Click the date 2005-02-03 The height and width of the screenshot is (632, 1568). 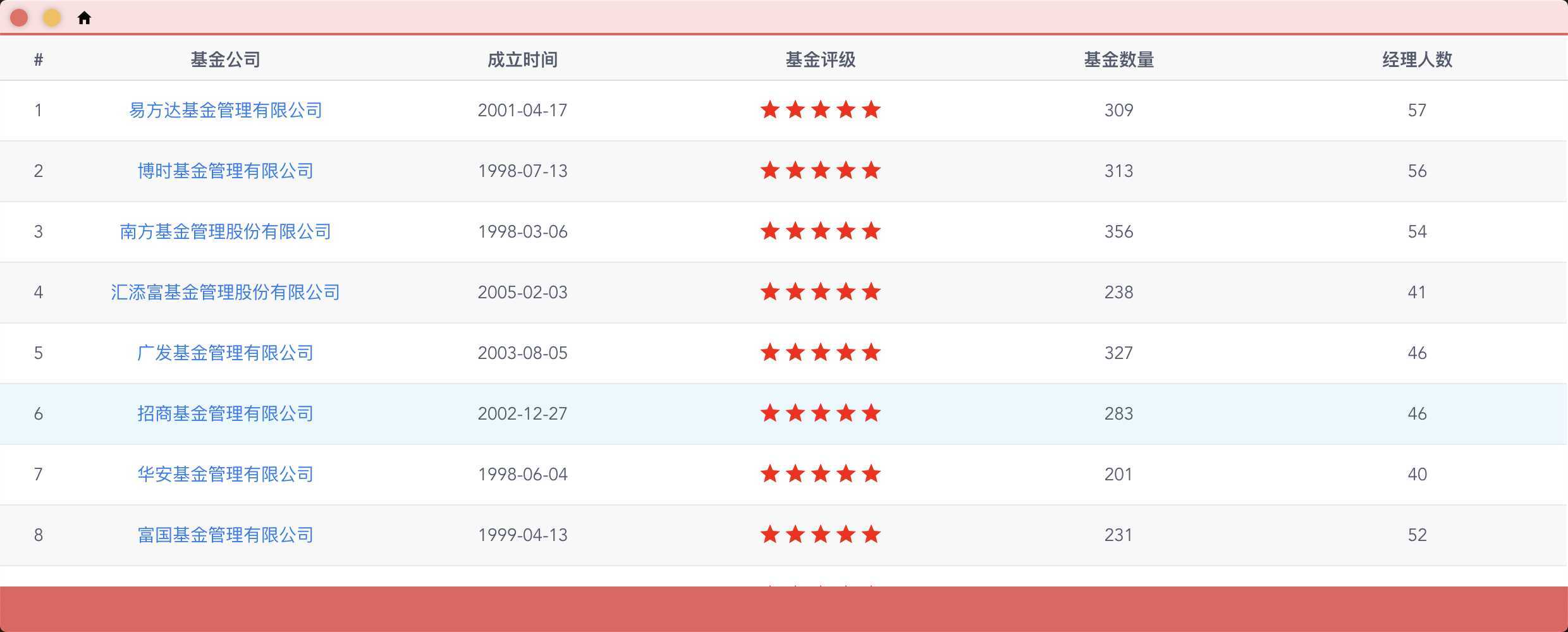[x=523, y=292]
